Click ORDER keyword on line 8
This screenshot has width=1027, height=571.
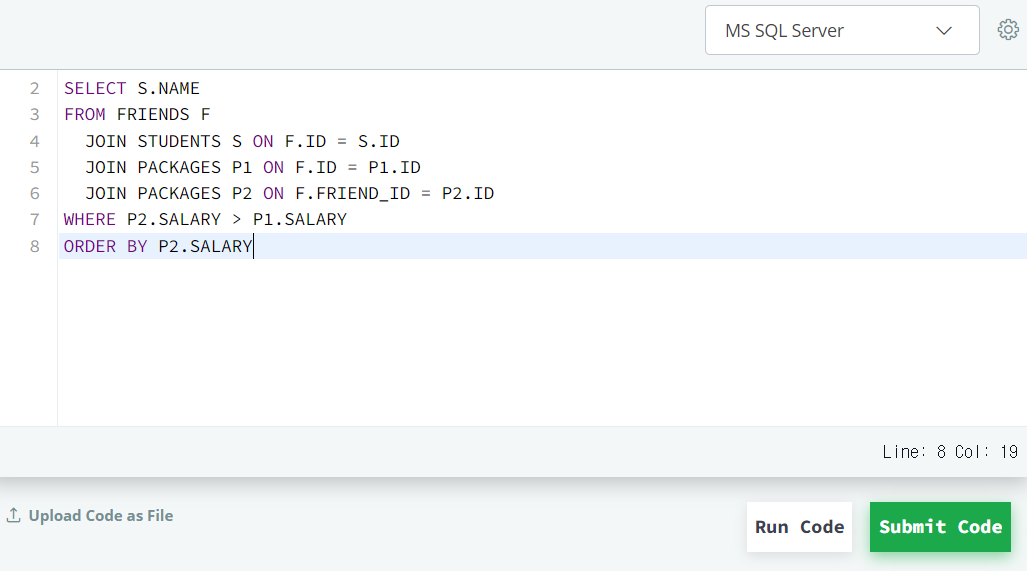tap(90, 246)
